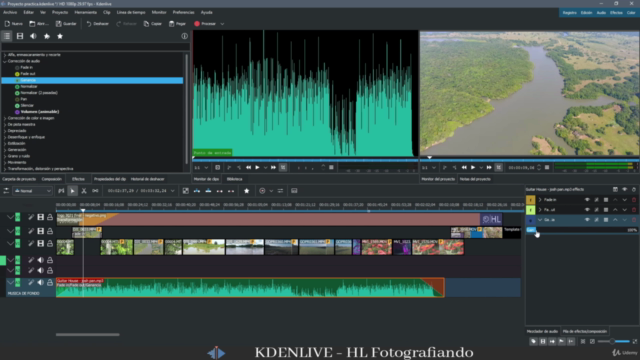
Task: Collapse the Ganancia effect parameters
Action: tap(540, 220)
